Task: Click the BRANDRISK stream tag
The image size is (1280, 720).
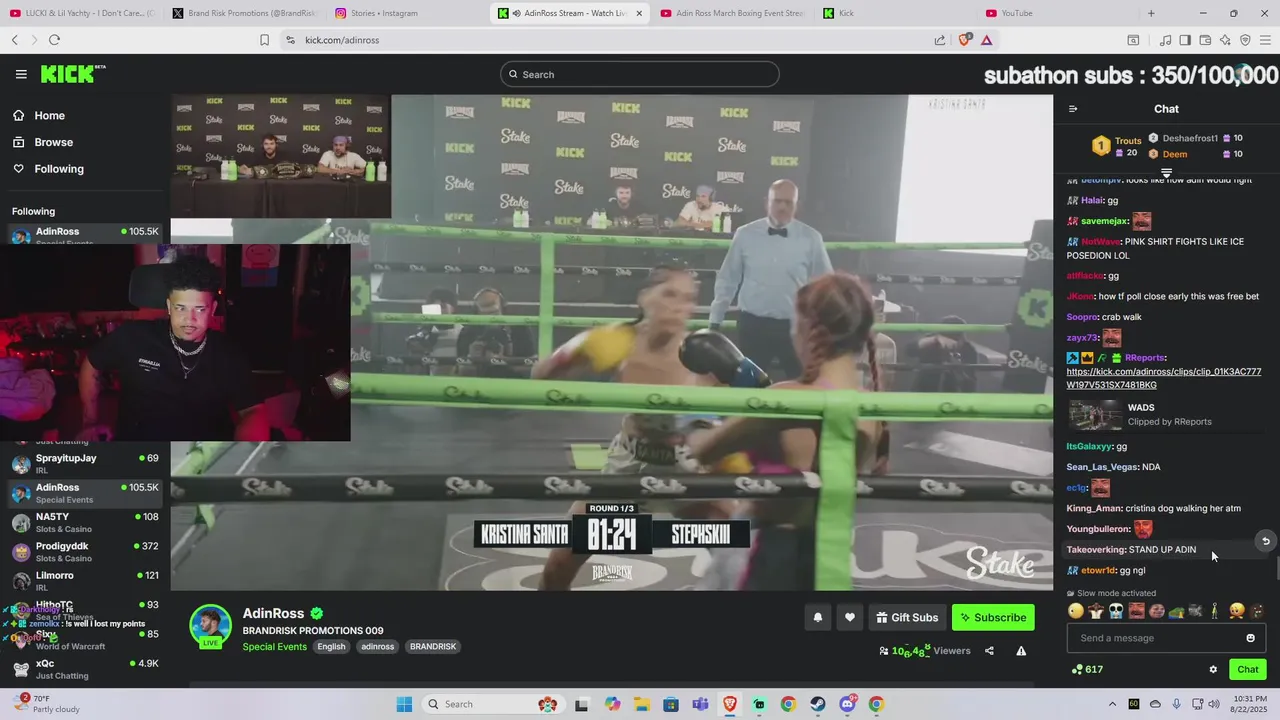Action: pos(433,647)
